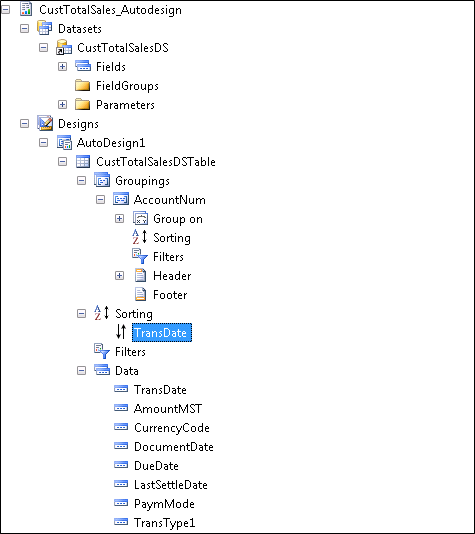475x534 pixels.
Task: Click the Fields icon under CustTotalSalesDS
Action: click(83, 66)
